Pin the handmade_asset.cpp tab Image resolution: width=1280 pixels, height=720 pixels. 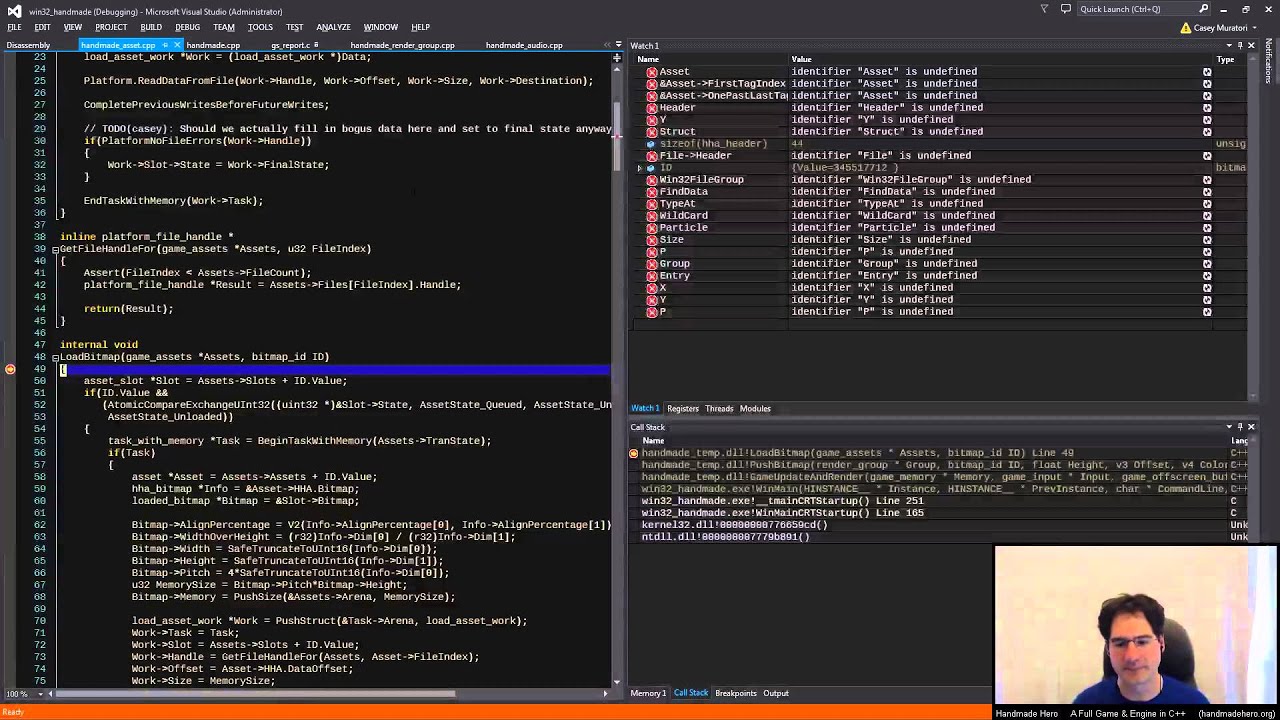165,45
